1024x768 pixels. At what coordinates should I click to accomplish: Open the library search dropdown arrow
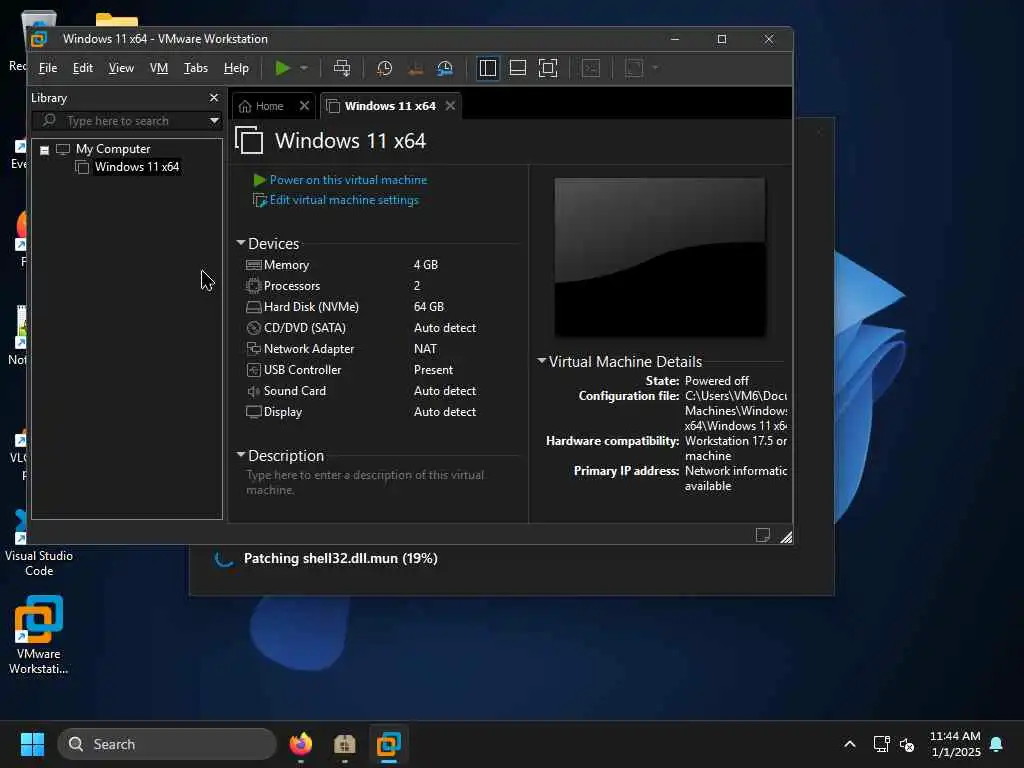tap(214, 121)
